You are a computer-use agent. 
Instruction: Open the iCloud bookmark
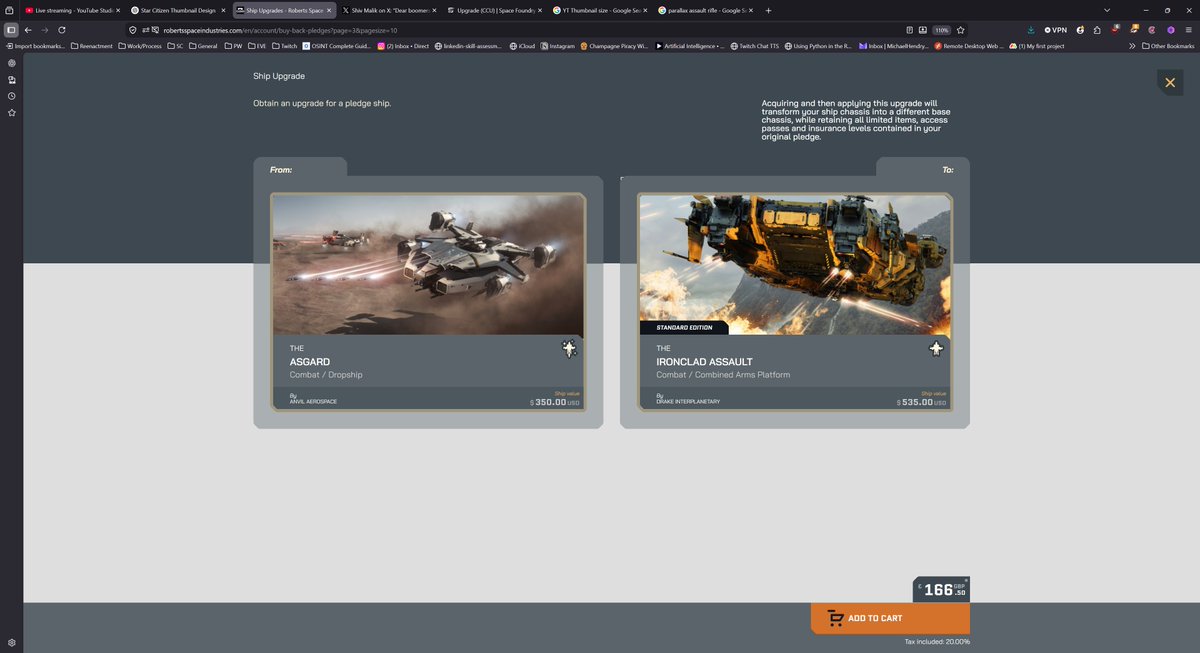522,46
